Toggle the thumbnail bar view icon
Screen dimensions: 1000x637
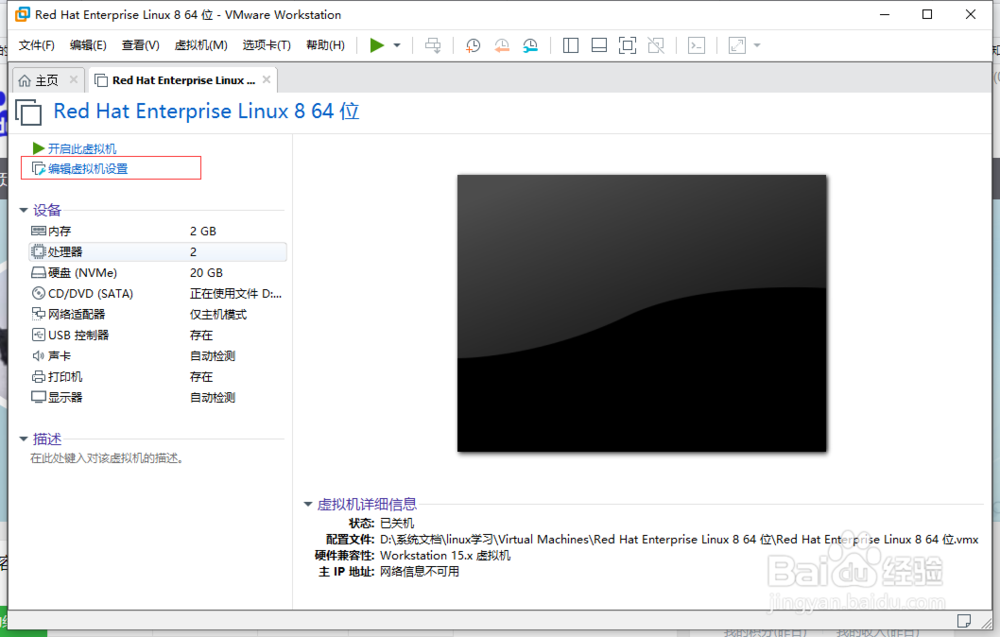(x=599, y=45)
